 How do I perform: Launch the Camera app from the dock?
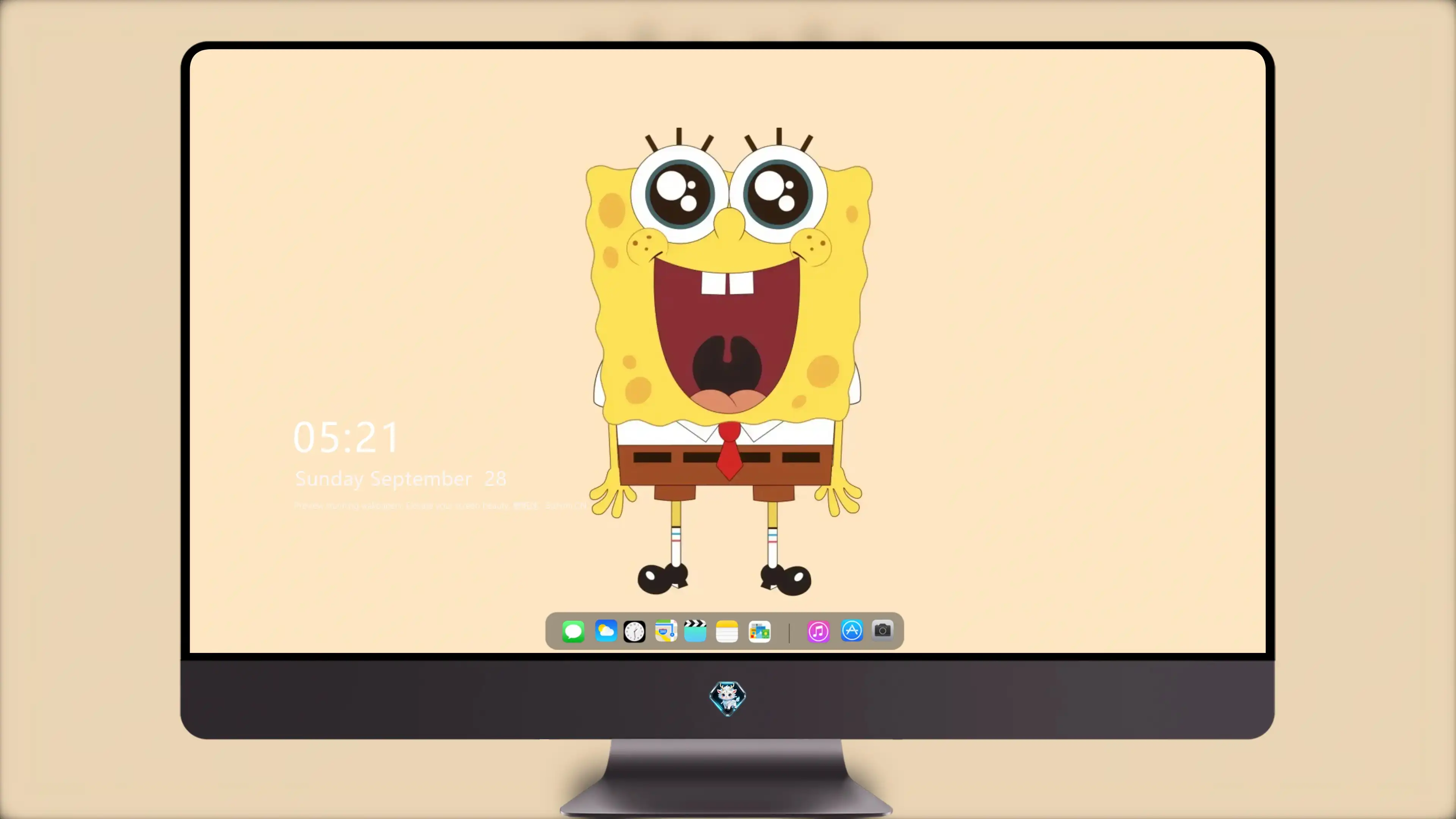pyautogui.click(x=882, y=630)
